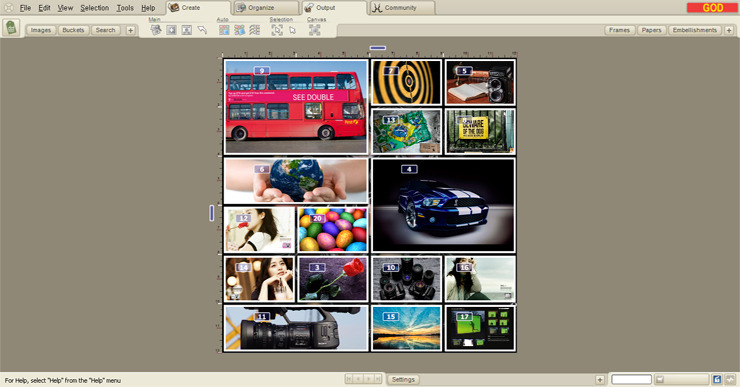The width and height of the screenshot is (740, 387).
Task: Go to the next page arrow
Action: coord(368,379)
